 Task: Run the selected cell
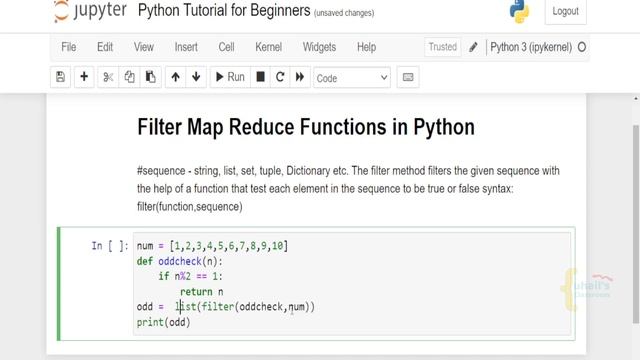(230, 77)
